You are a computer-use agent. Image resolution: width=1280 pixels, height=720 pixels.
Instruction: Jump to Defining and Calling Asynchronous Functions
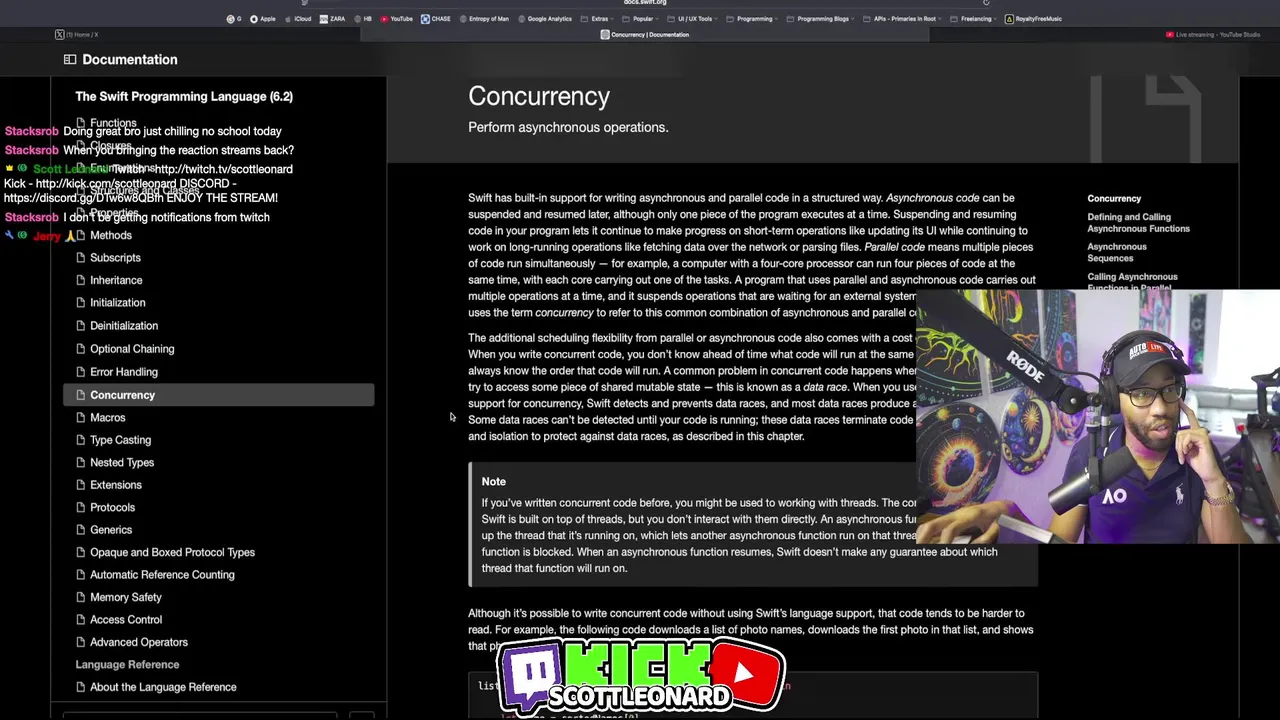click(x=1138, y=223)
